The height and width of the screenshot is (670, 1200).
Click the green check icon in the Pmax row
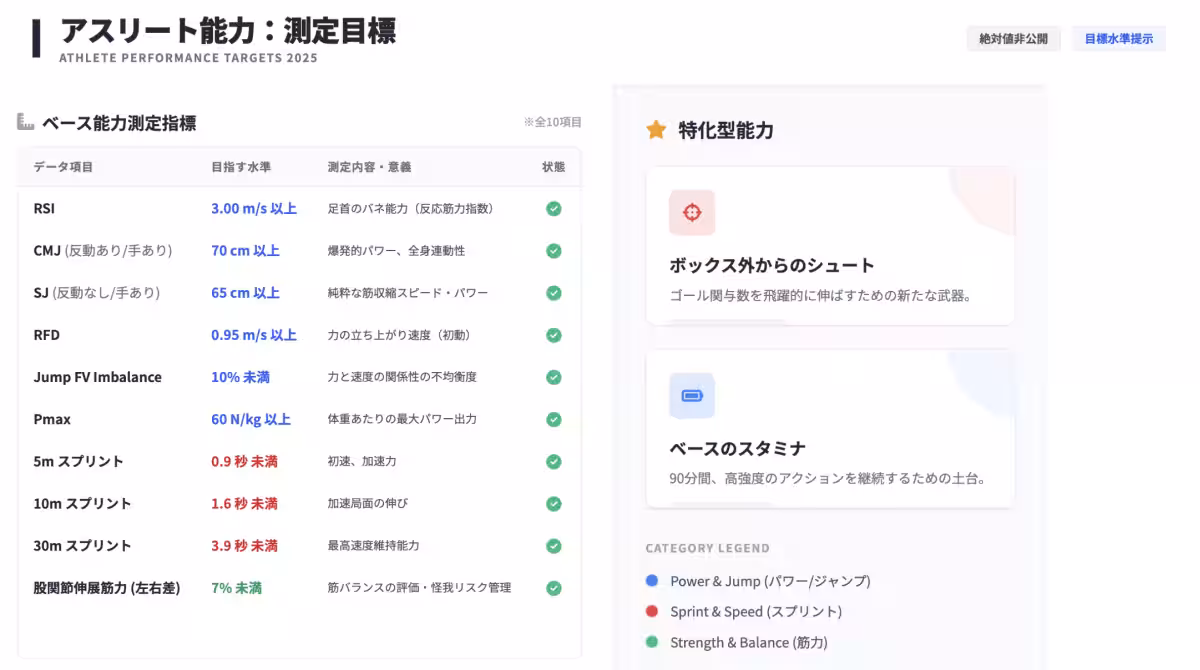(553, 419)
